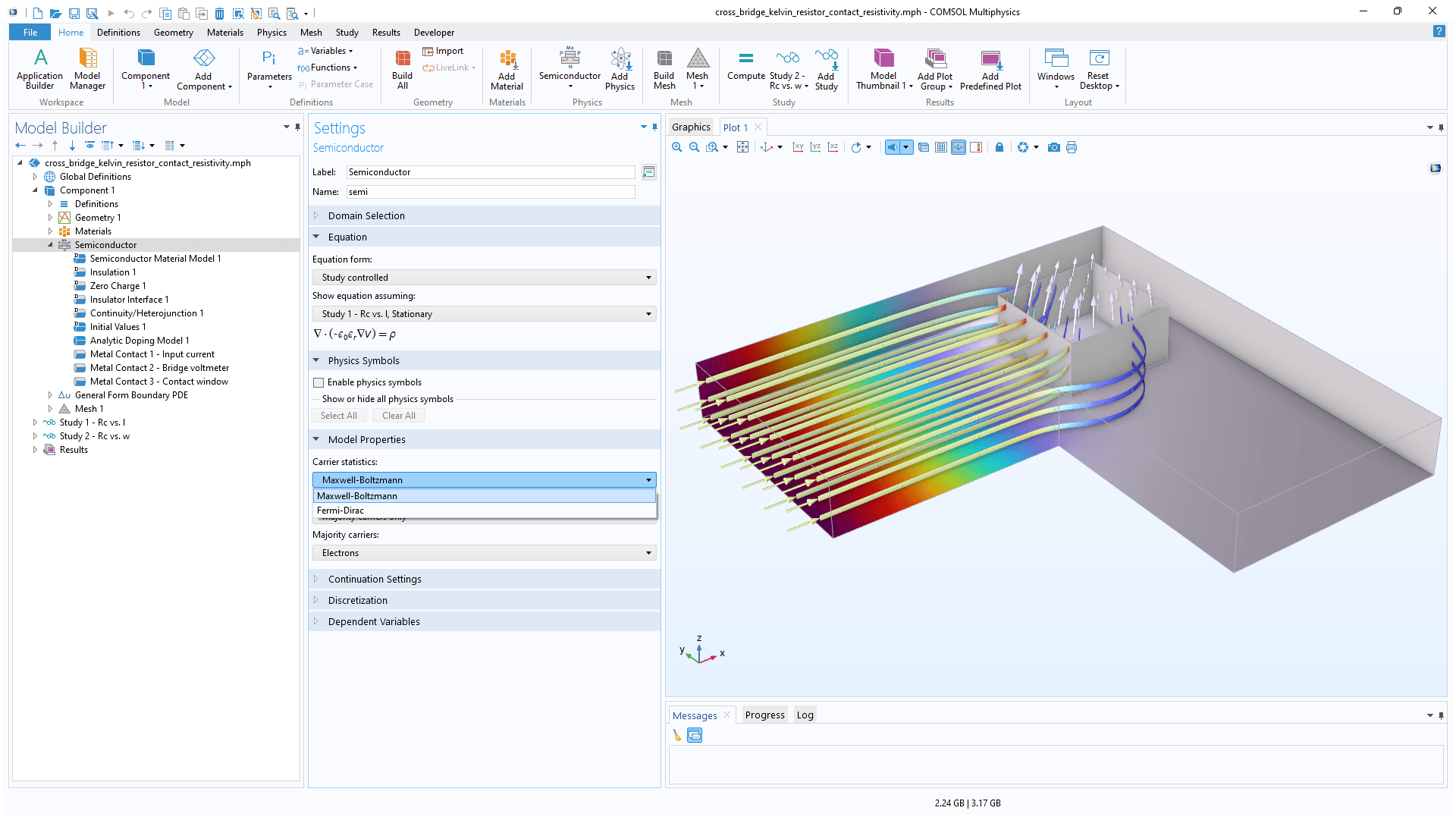Open the Help question mark button
The image size is (1456, 817).
pyautogui.click(x=1439, y=32)
